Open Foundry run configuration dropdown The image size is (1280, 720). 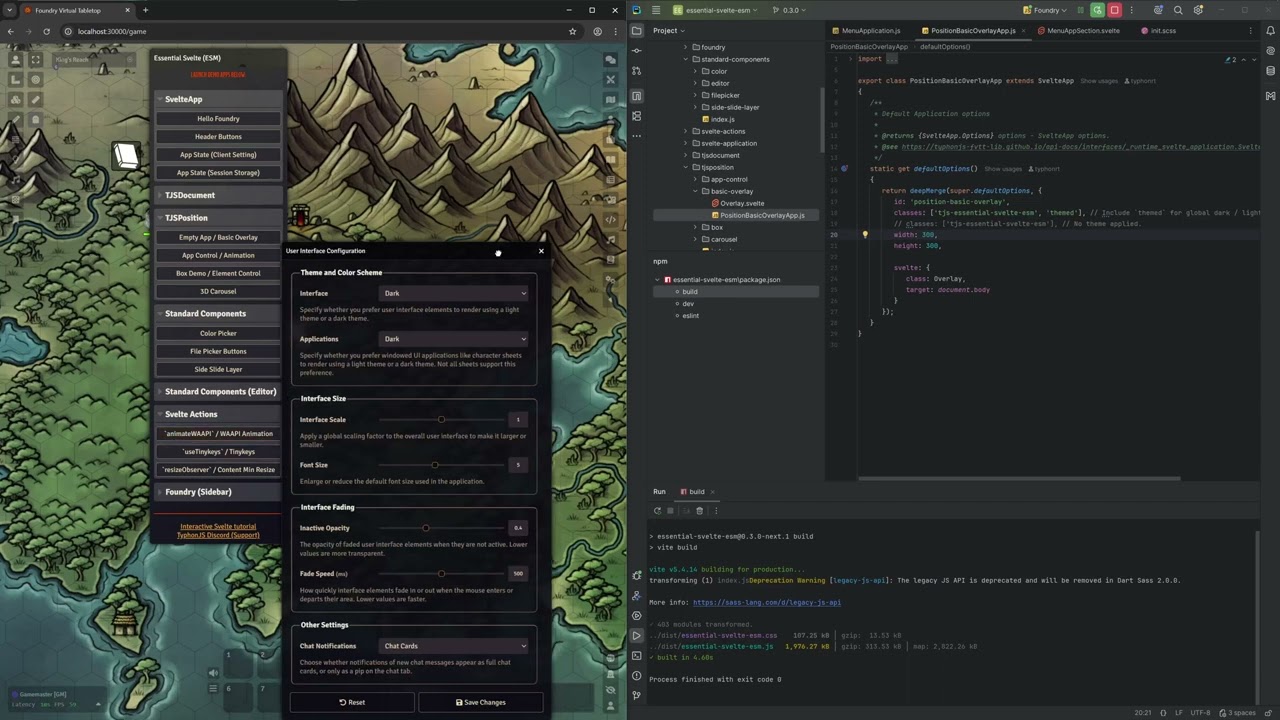coord(1045,10)
